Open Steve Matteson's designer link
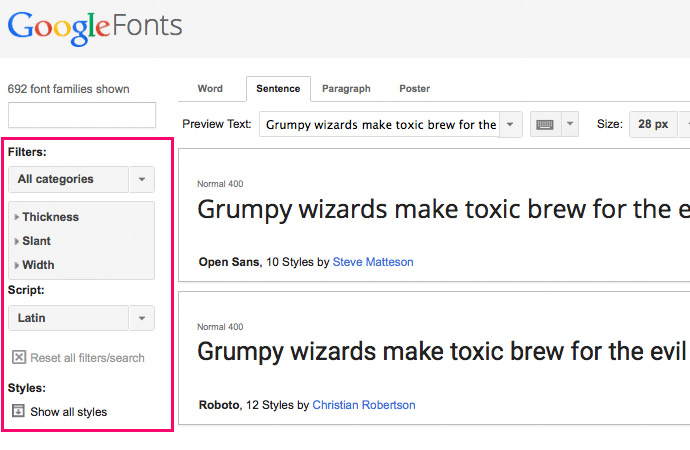 point(373,262)
